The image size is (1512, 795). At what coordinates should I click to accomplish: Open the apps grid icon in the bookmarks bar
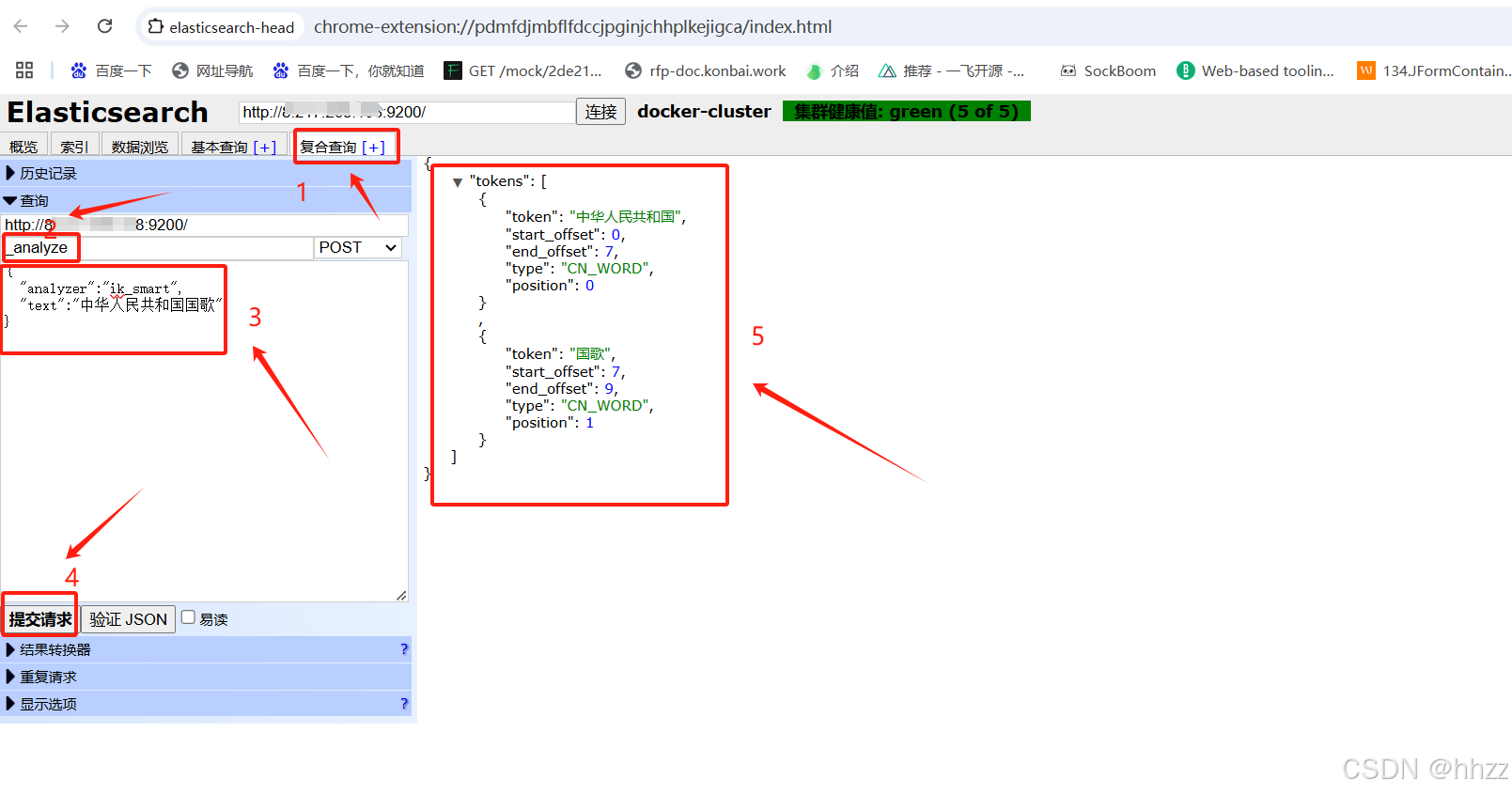coord(24,70)
